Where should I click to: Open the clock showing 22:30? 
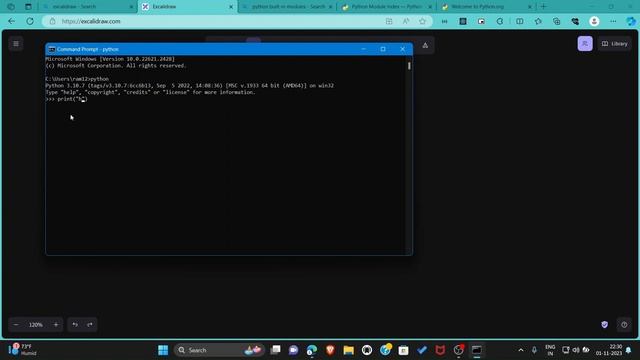pos(609,350)
